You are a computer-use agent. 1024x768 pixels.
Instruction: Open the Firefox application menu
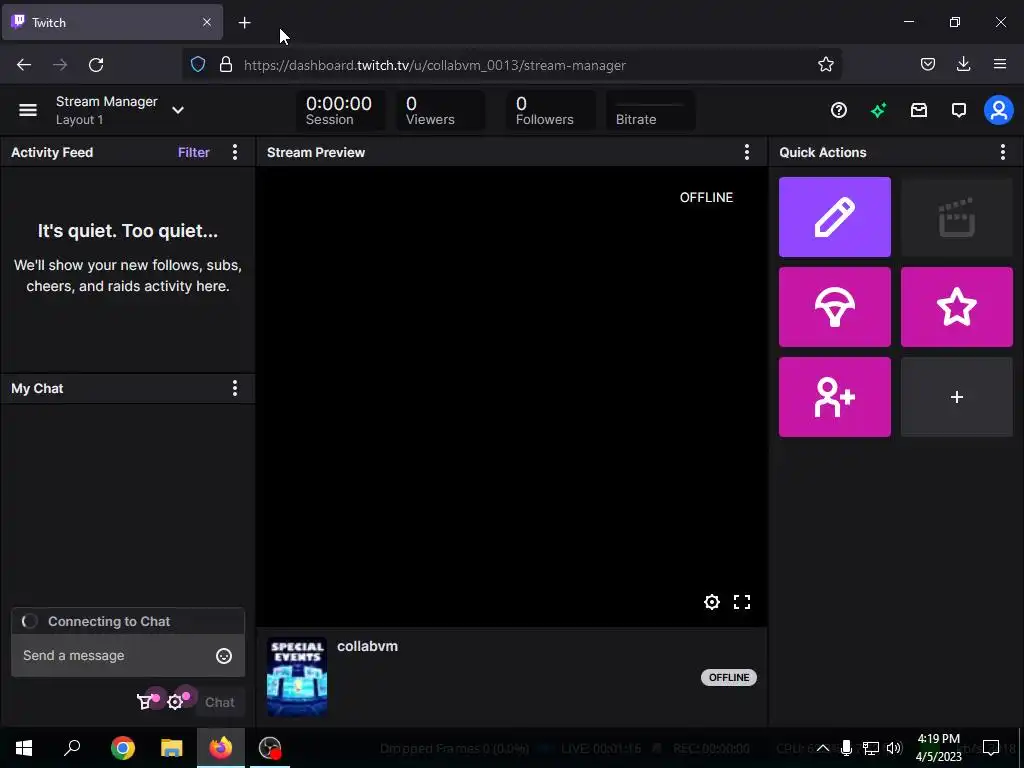coord(1000,64)
